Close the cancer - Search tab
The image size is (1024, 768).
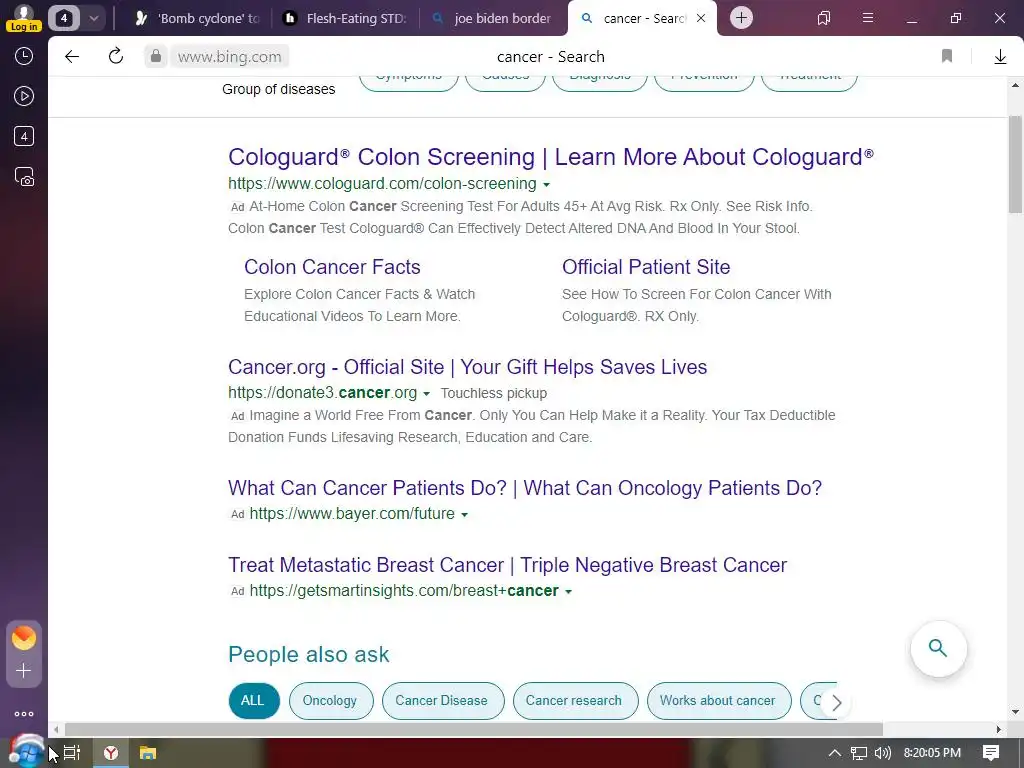click(701, 18)
